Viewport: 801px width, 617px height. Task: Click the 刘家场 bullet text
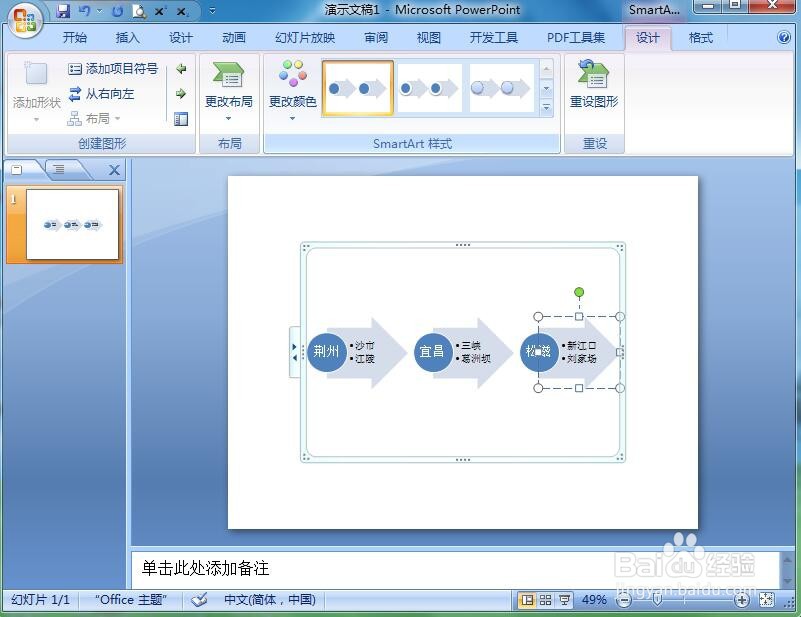[582, 359]
